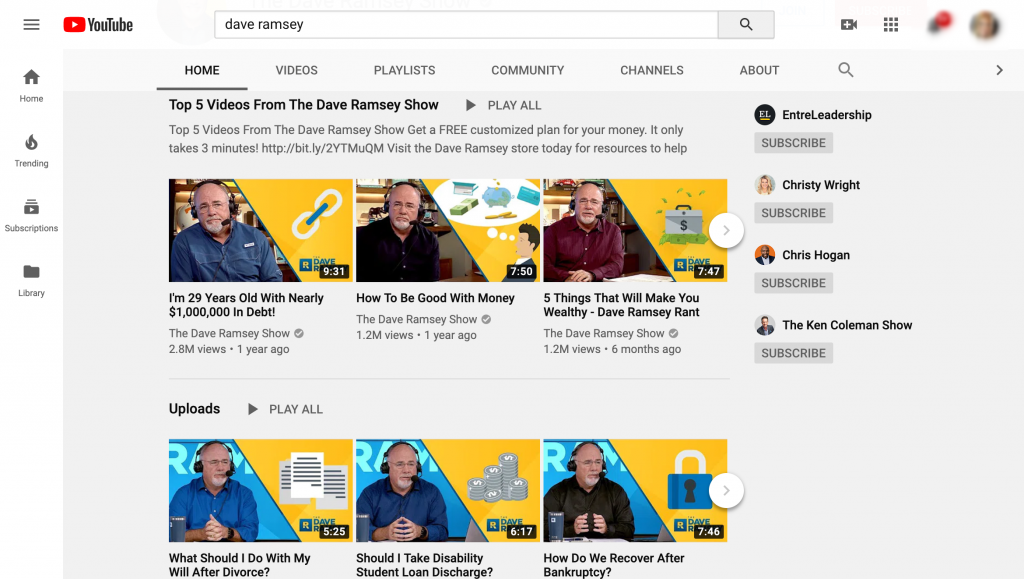Open The Ken Coleman Show channel name
The width and height of the screenshot is (1024, 579).
847,325
